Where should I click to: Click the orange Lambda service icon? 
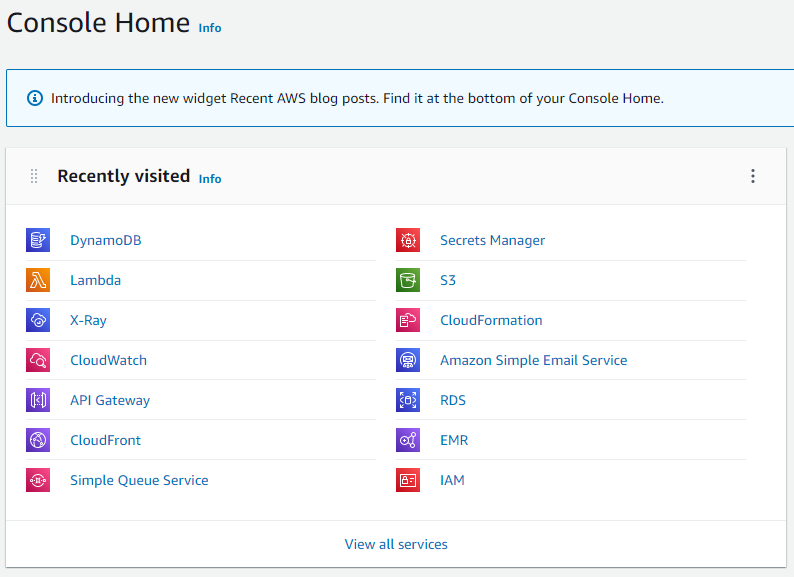coord(37,280)
